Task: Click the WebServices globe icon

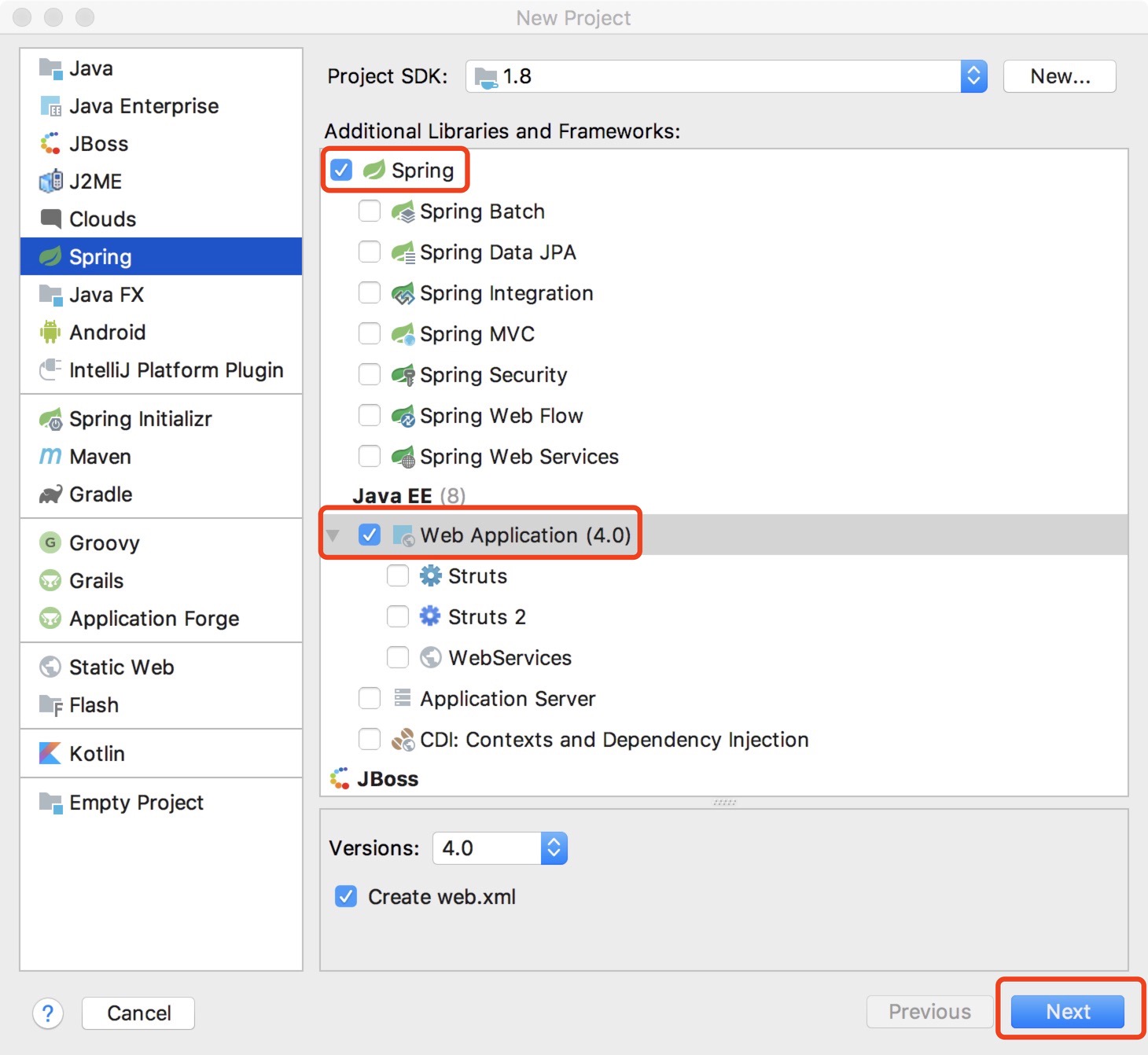Action: click(x=430, y=657)
